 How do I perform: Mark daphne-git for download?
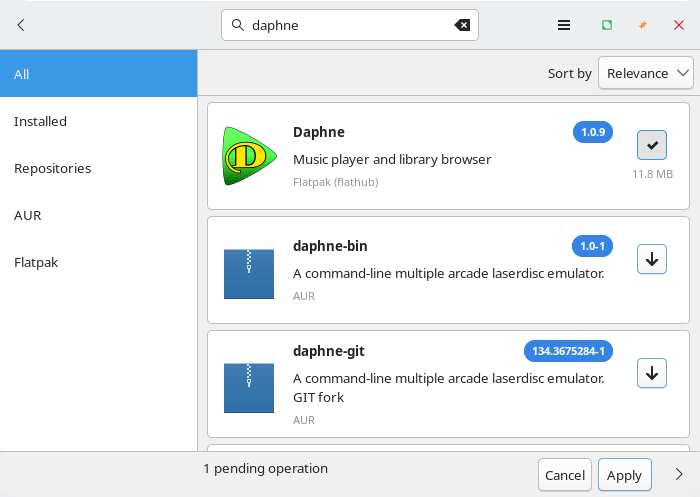[652, 373]
